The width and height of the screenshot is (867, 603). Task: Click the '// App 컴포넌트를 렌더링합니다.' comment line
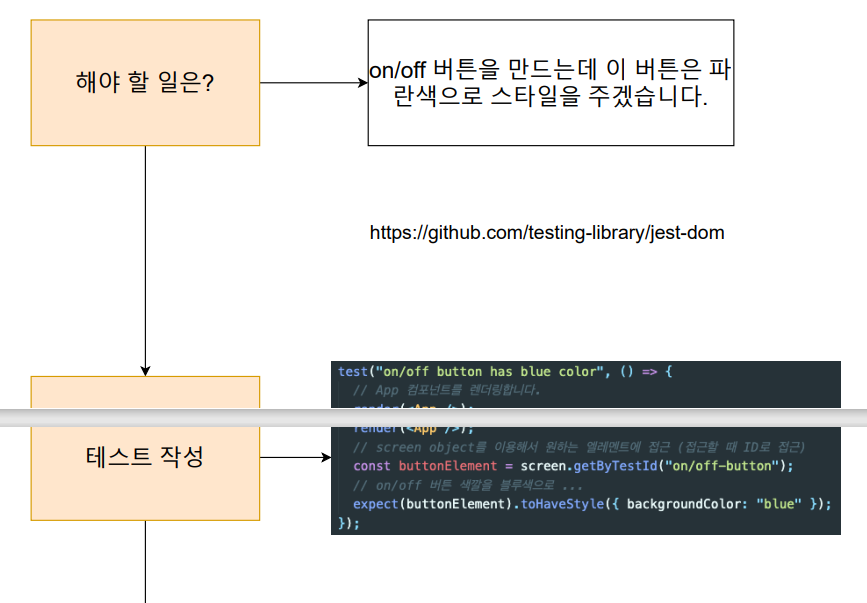click(446, 390)
